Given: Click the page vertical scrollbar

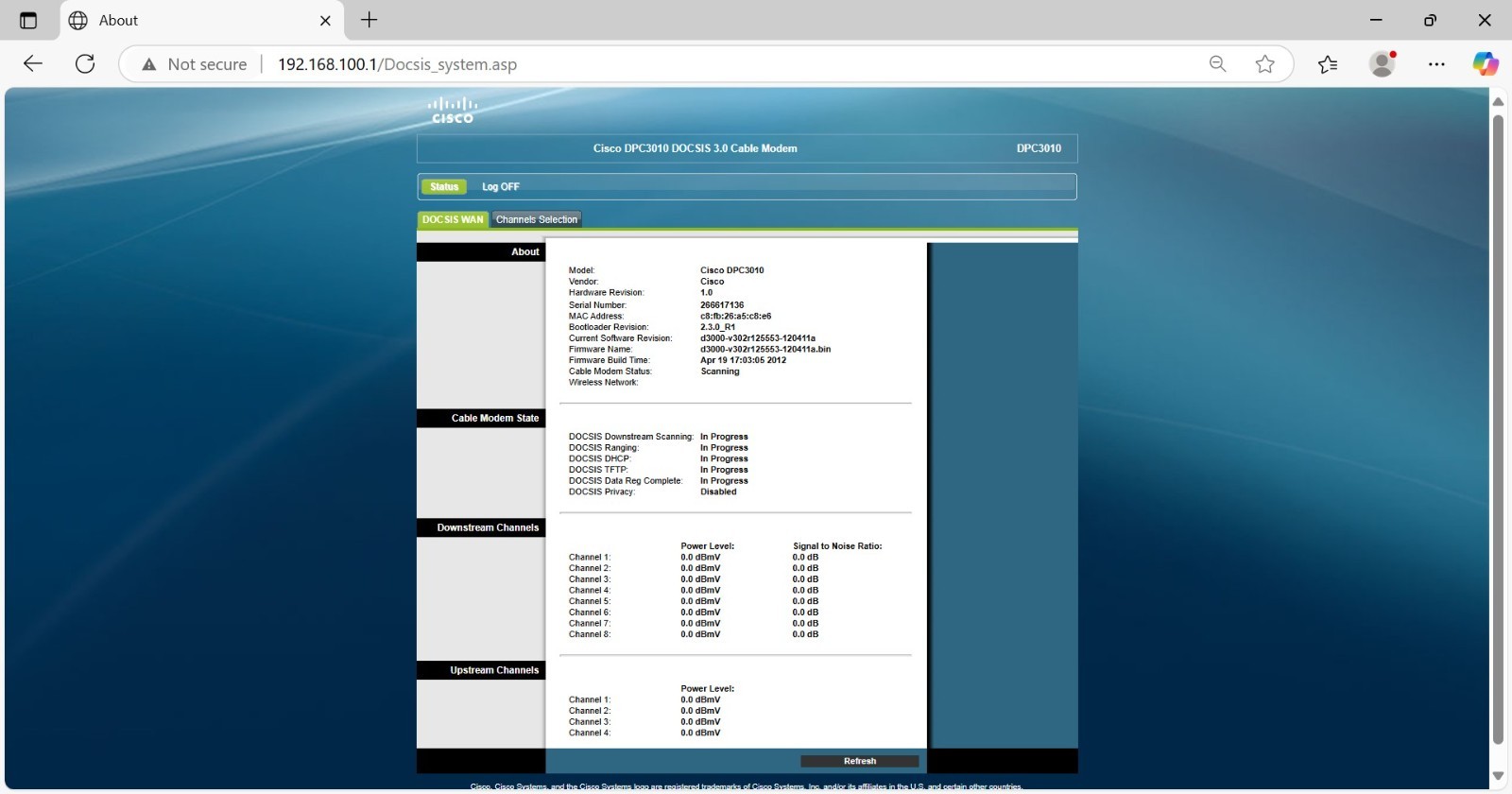Looking at the screenshot, I should (1498, 430).
